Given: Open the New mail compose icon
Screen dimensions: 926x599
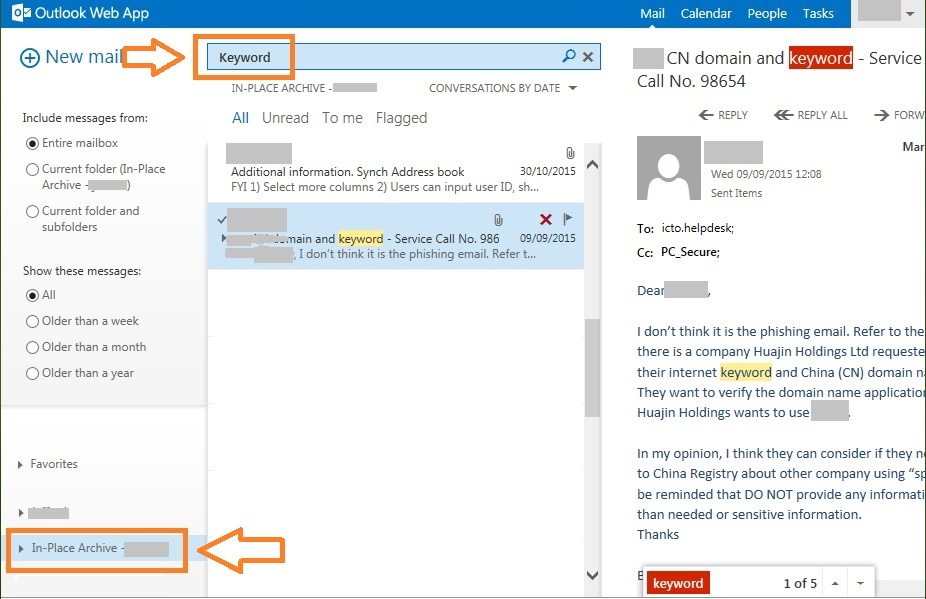Looking at the screenshot, I should pos(29,57).
